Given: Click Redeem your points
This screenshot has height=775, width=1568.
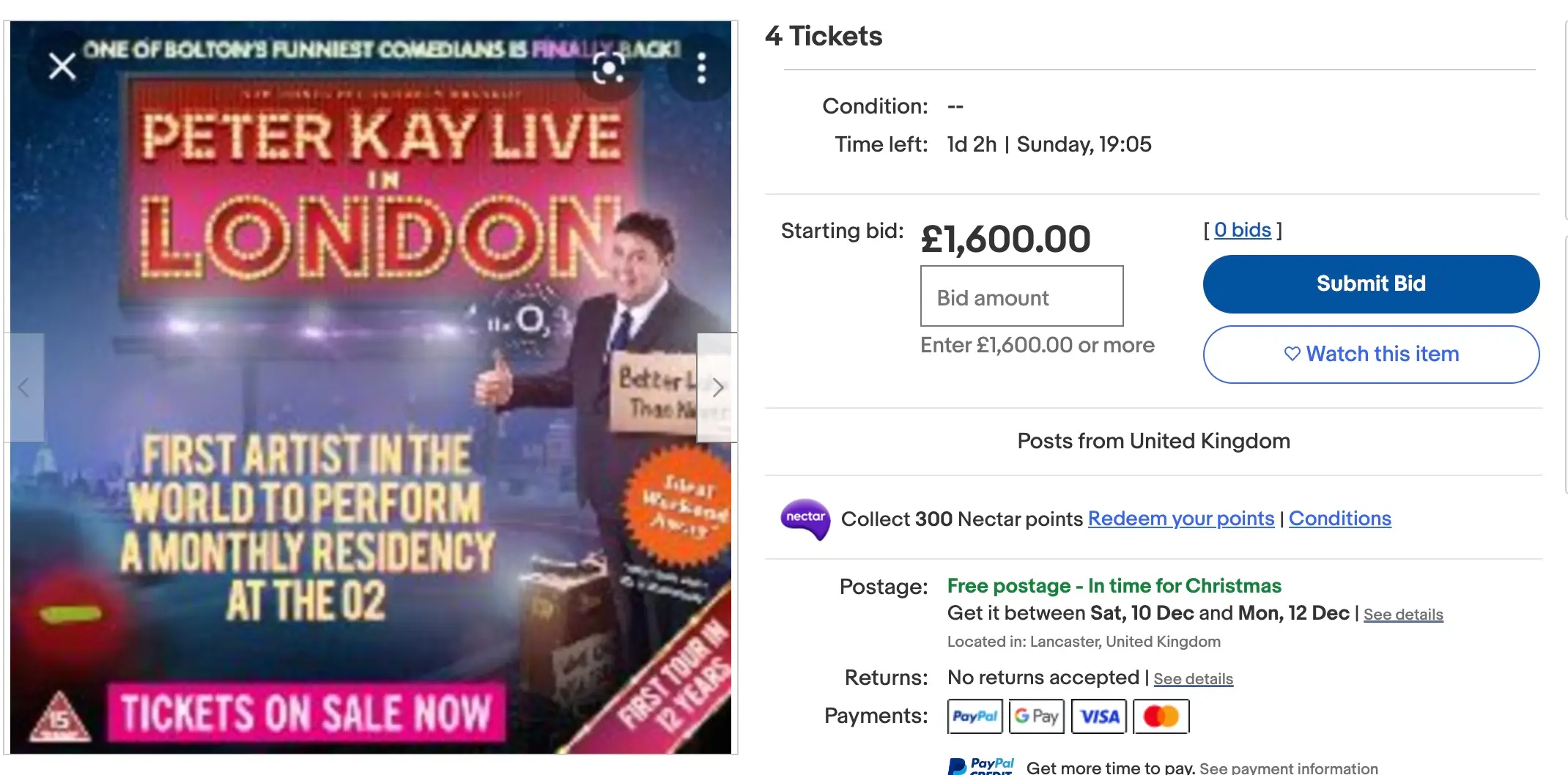Looking at the screenshot, I should [x=1180, y=519].
